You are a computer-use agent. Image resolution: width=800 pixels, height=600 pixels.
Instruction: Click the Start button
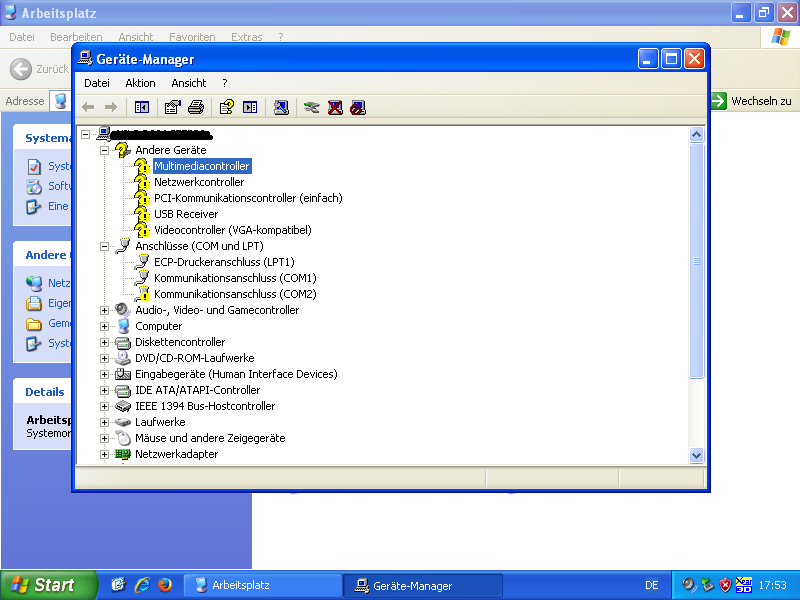coord(49,585)
